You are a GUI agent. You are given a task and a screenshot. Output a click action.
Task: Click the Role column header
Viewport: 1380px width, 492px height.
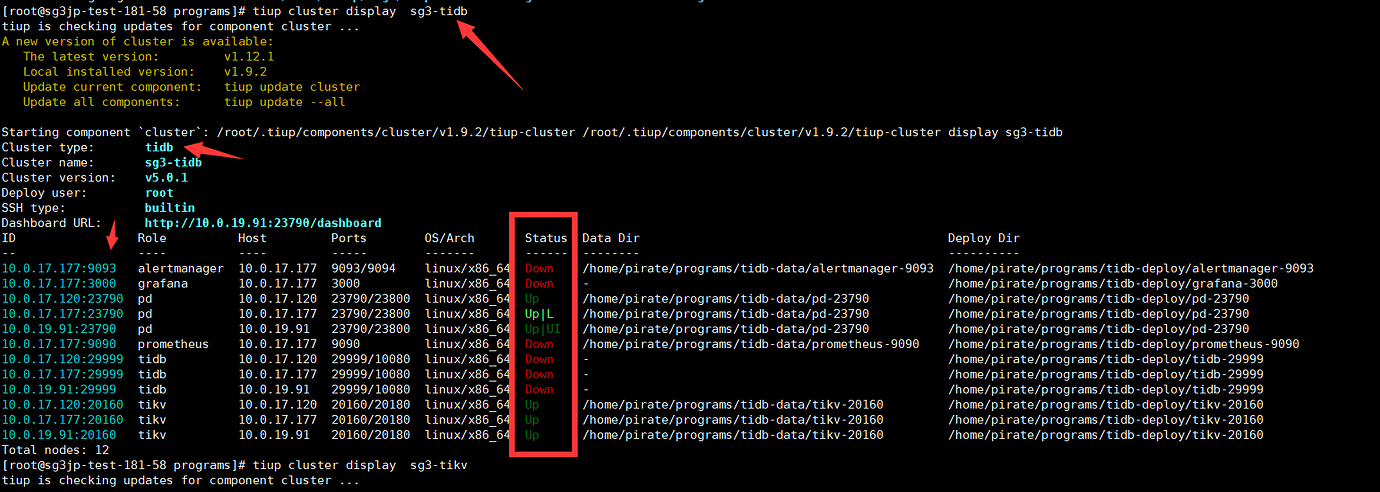pyautogui.click(x=152, y=238)
